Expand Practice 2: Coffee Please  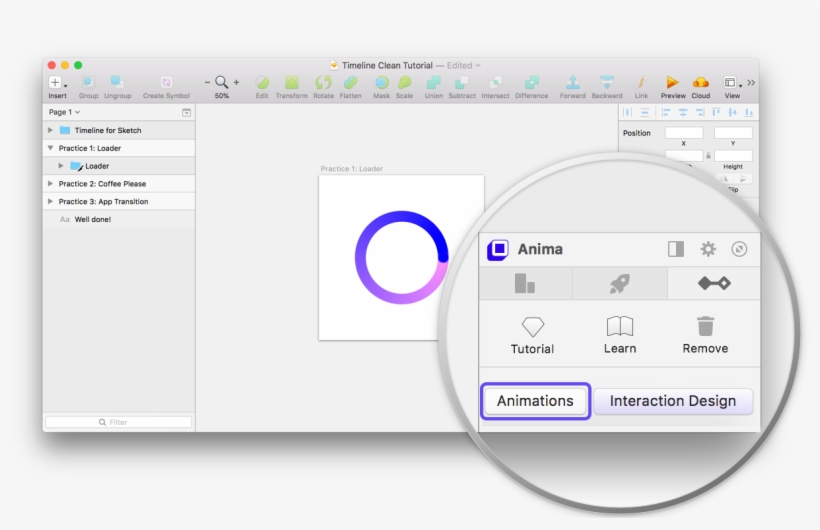click(50, 184)
